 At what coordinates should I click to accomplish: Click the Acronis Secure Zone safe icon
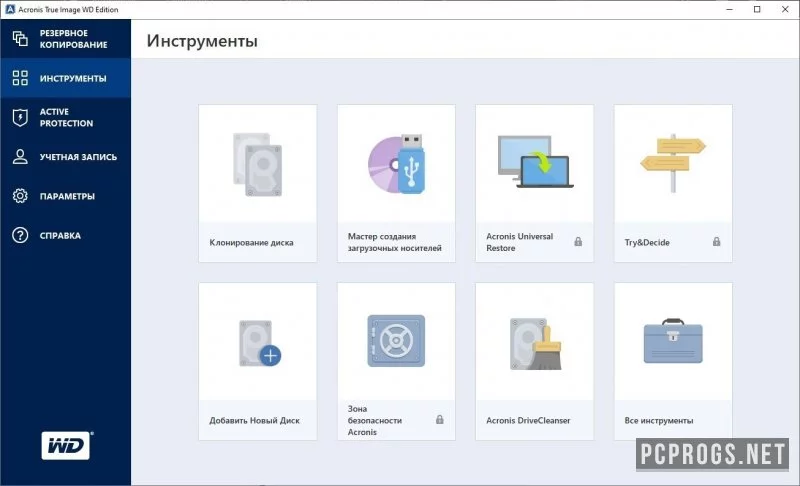tap(396, 341)
